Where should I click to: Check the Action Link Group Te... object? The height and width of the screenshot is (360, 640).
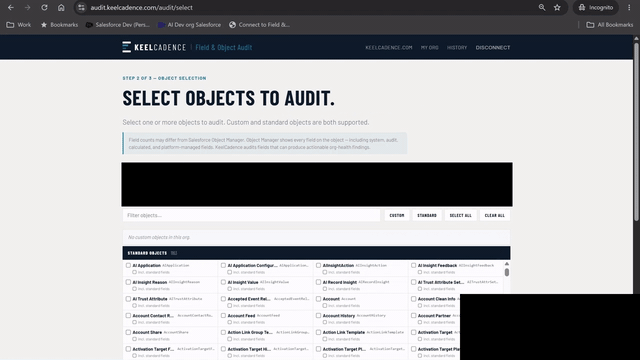tap(223, 332)
